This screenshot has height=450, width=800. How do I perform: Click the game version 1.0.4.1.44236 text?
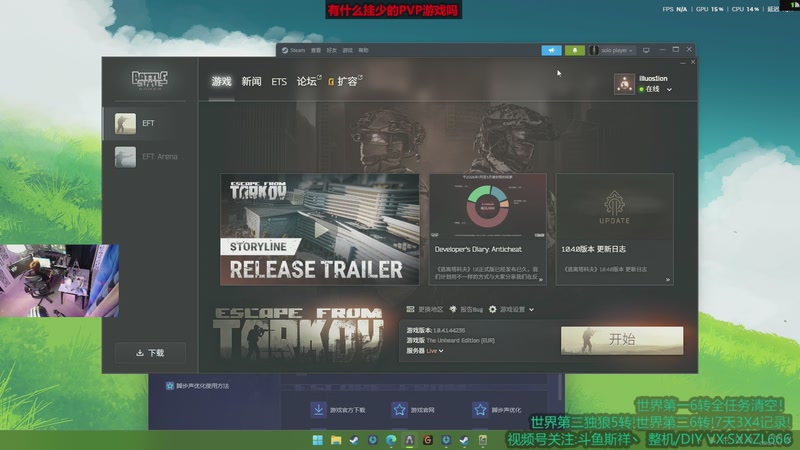[449, 331]
